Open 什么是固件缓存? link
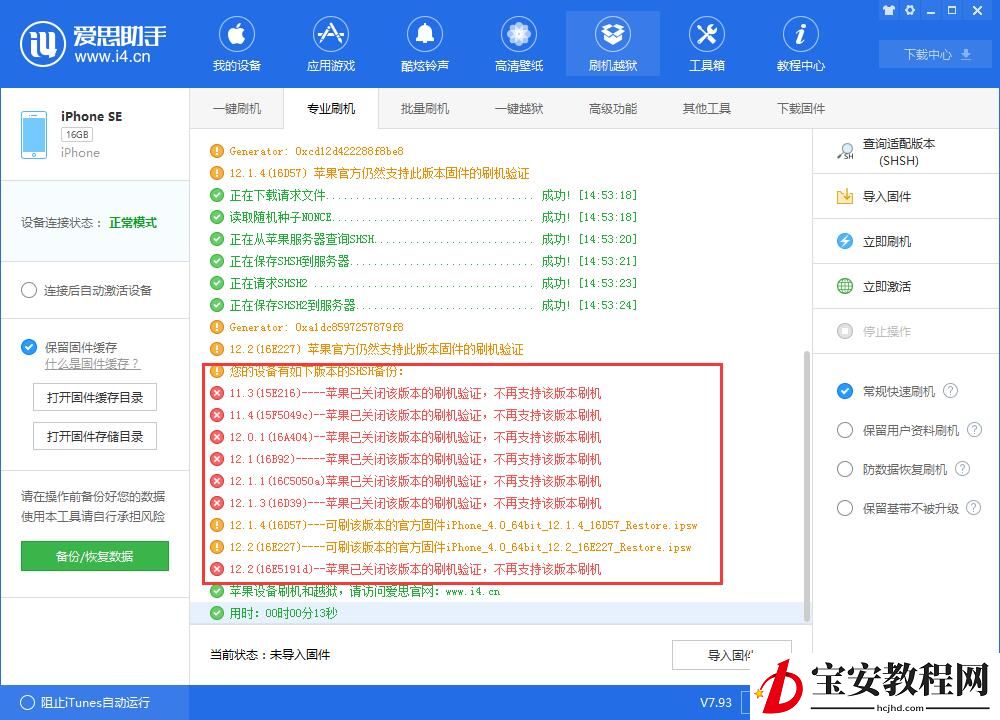Screen dimensions: 1000x720 [x=92, y=364]
